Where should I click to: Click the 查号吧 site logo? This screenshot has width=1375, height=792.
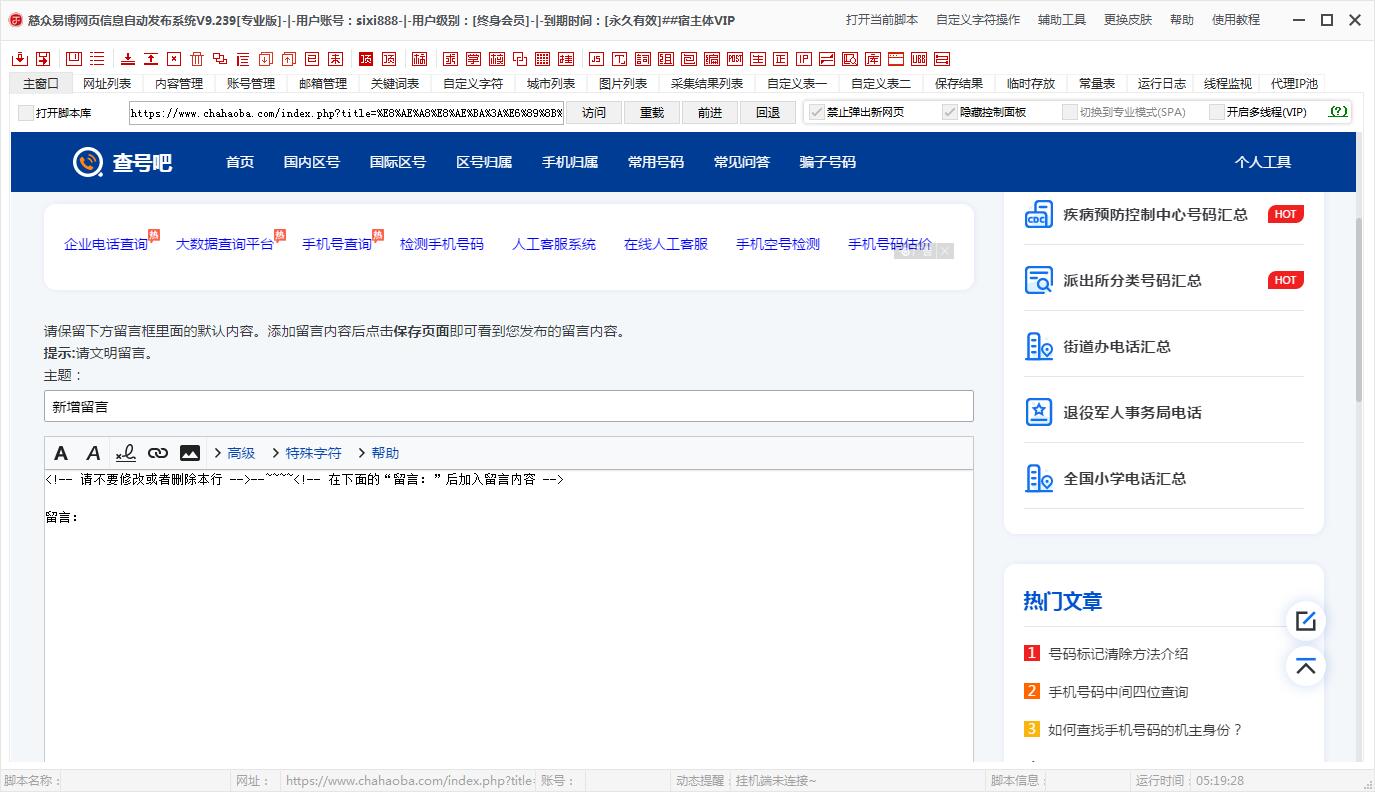[x=122, y=162]
